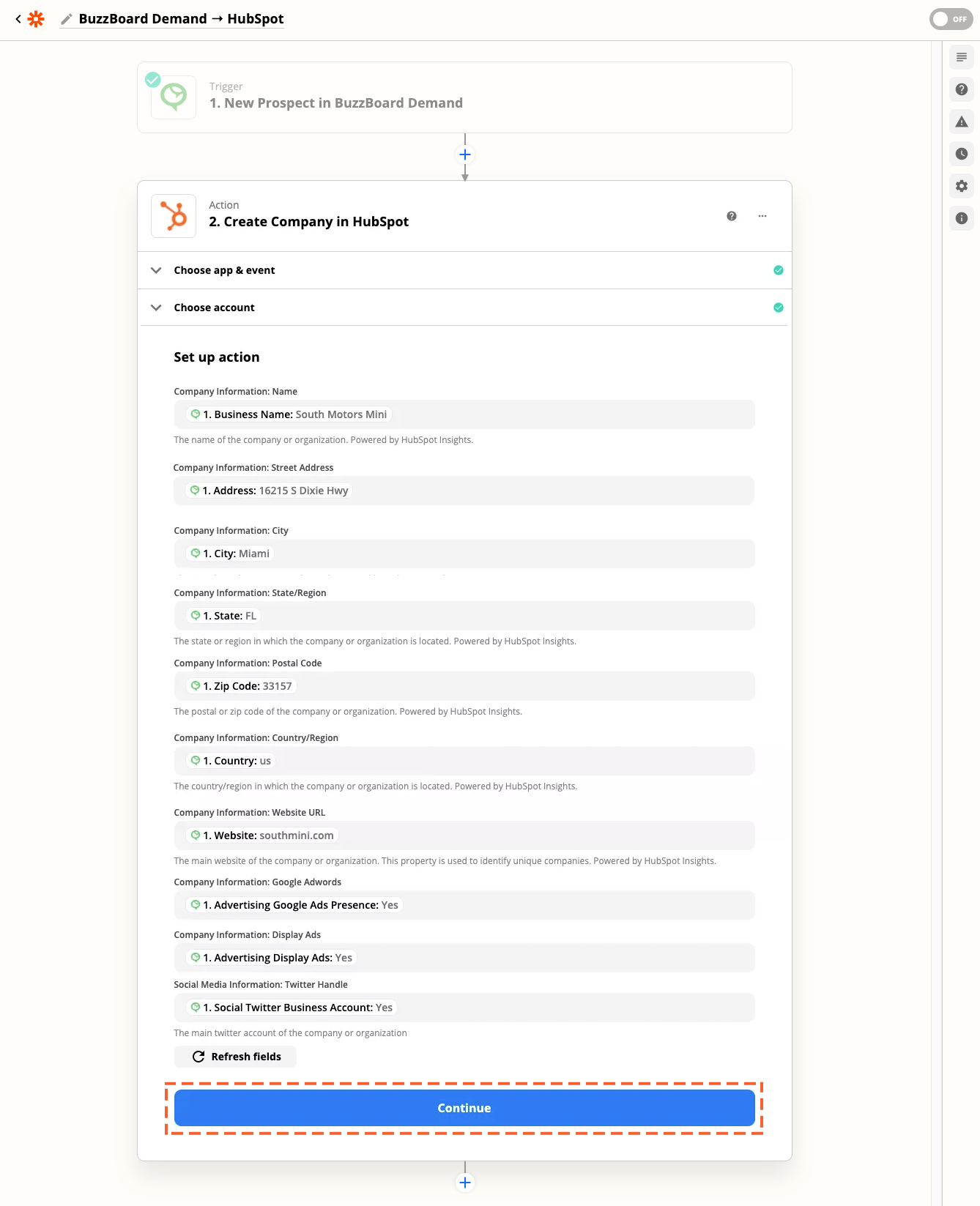Image resolution: width=980 pixels, height=1206 pixels.
Task: Expand the Choose app & event section
Action: coord(464,270)
